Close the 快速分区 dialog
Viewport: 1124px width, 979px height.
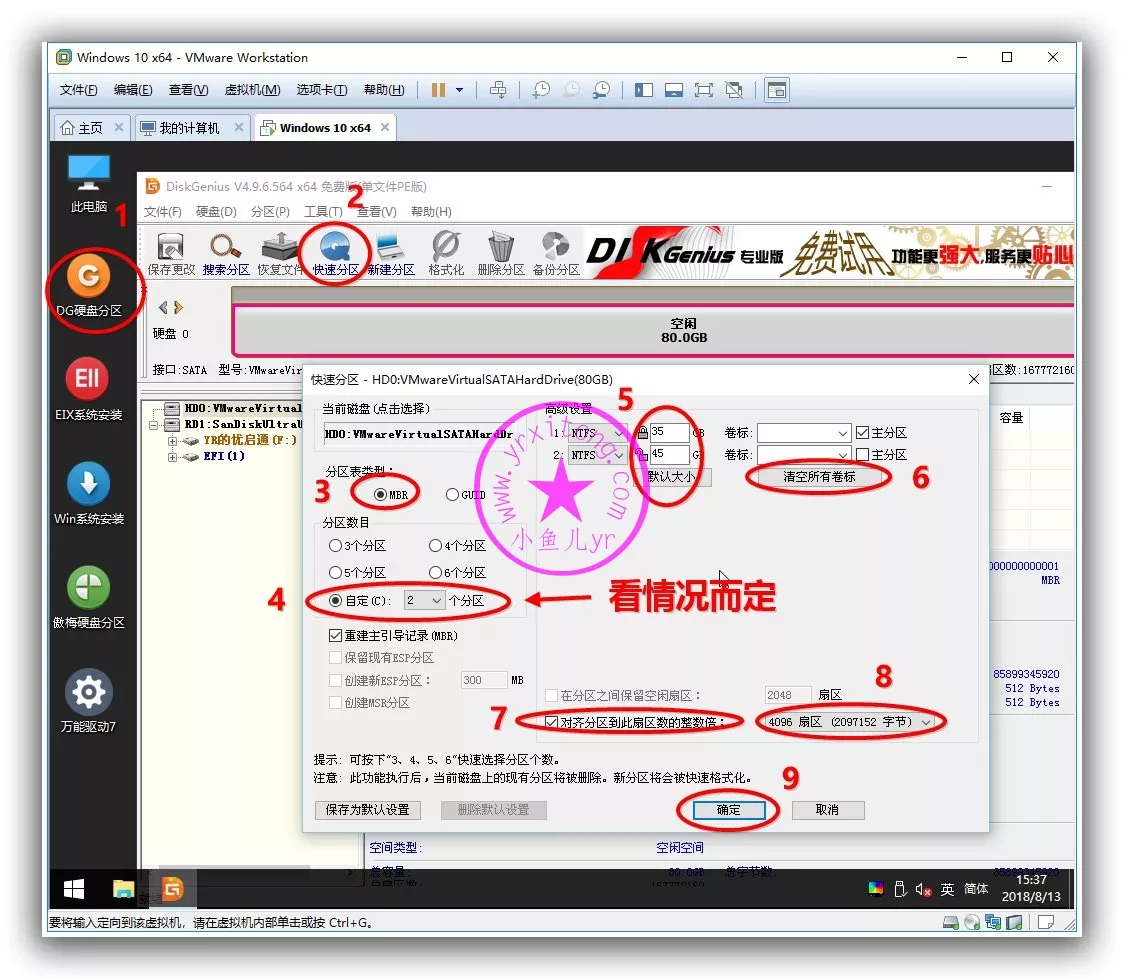point(973,379)
